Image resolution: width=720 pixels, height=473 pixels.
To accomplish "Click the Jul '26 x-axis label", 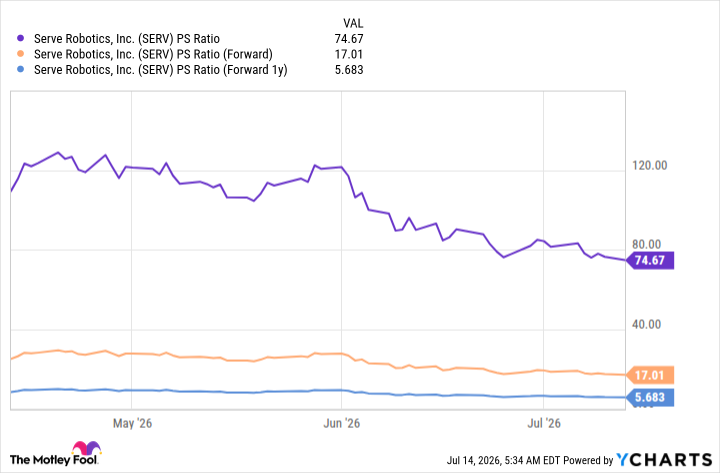I will pyautogui.click(x=544, y=423).
